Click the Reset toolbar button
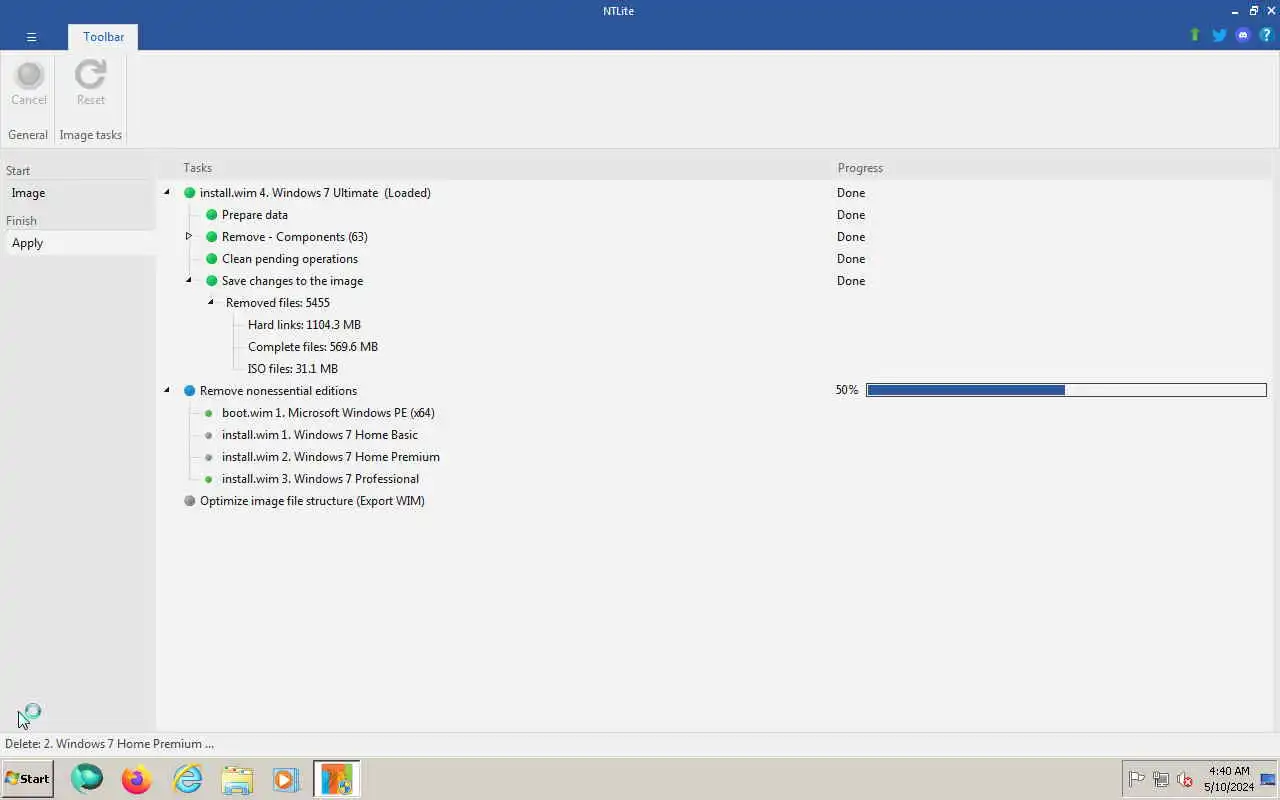Viewport: 1280px width, 800px height. pyautogui.click(x=91, y=83)
